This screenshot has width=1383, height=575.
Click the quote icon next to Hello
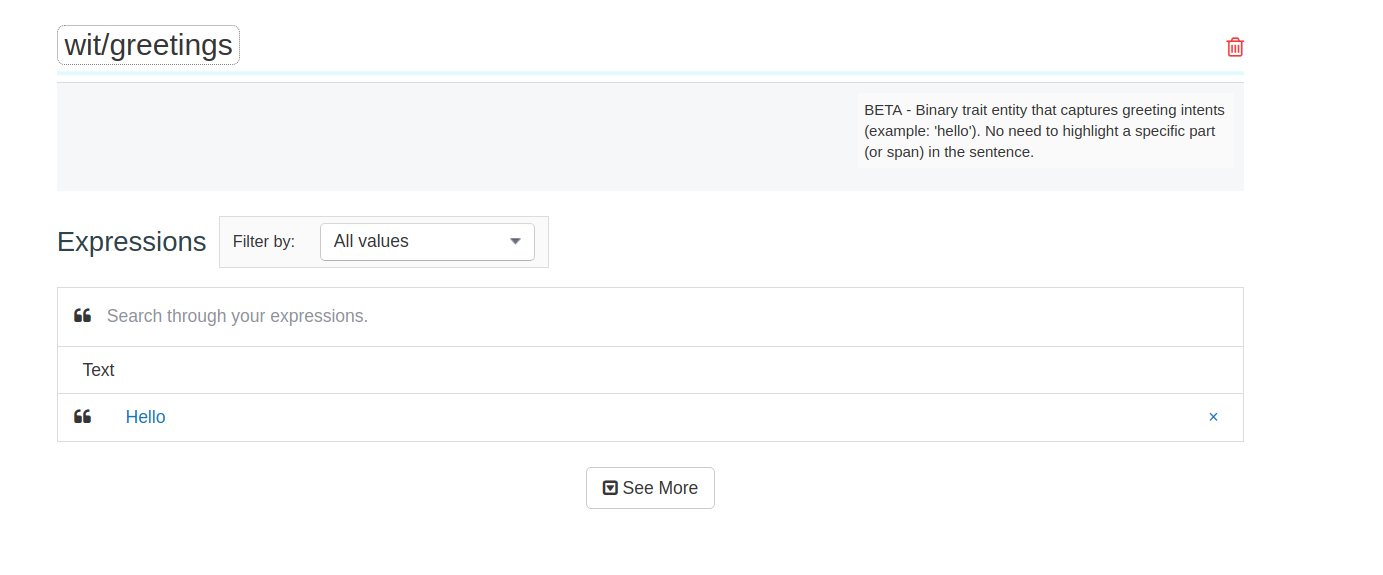[x=82, y=417]
